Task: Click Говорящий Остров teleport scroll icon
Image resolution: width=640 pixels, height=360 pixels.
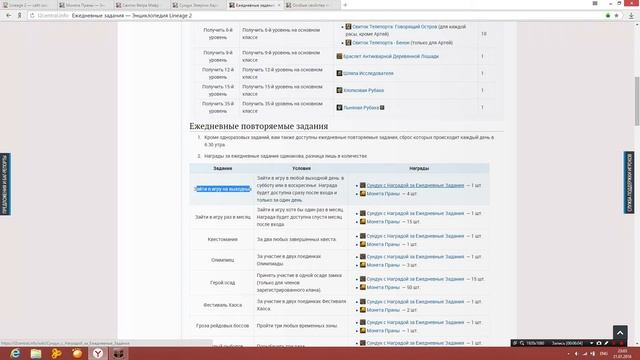Action: tap(348, 27)
